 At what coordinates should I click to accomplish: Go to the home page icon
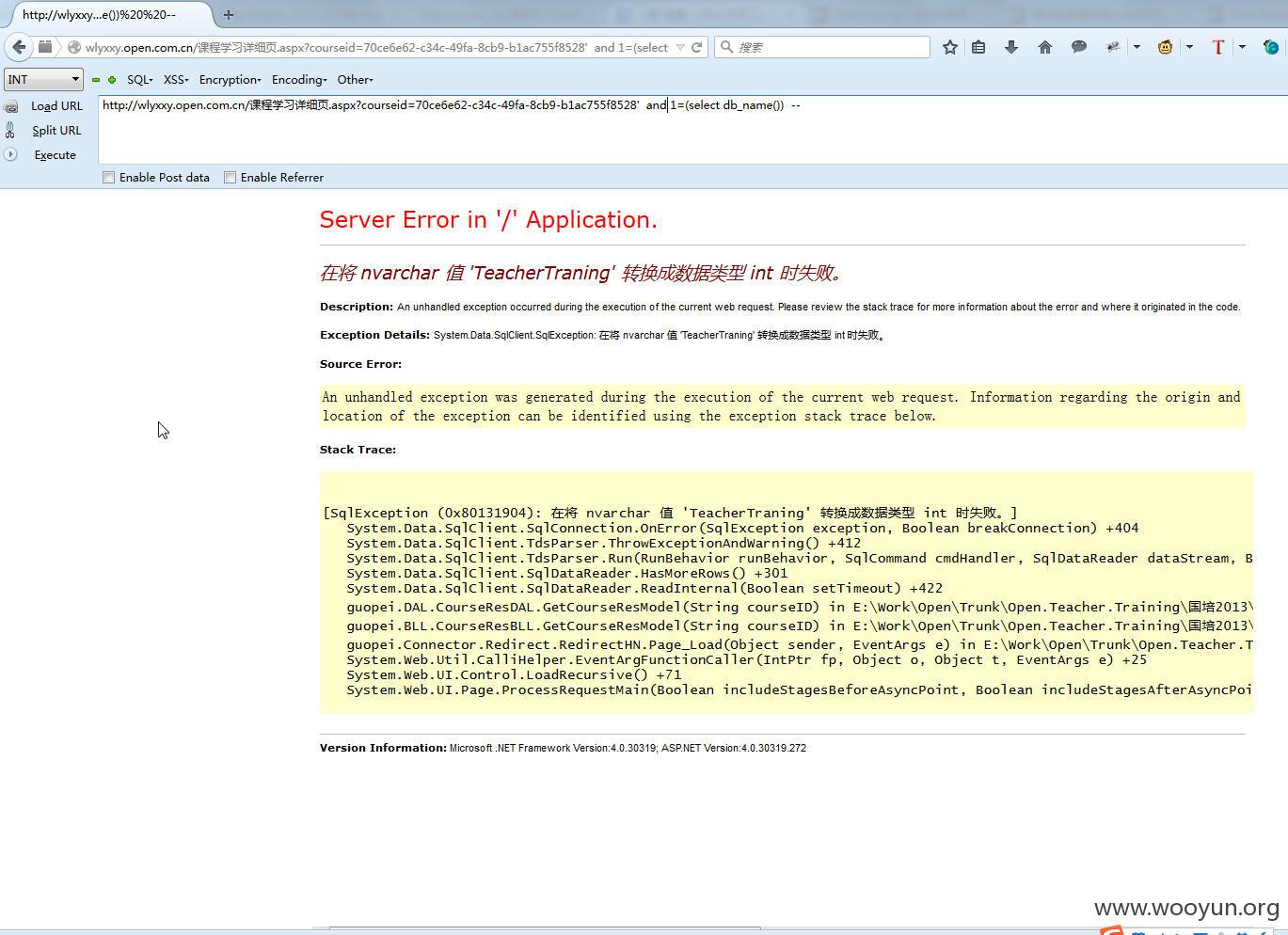point(1045,47)
